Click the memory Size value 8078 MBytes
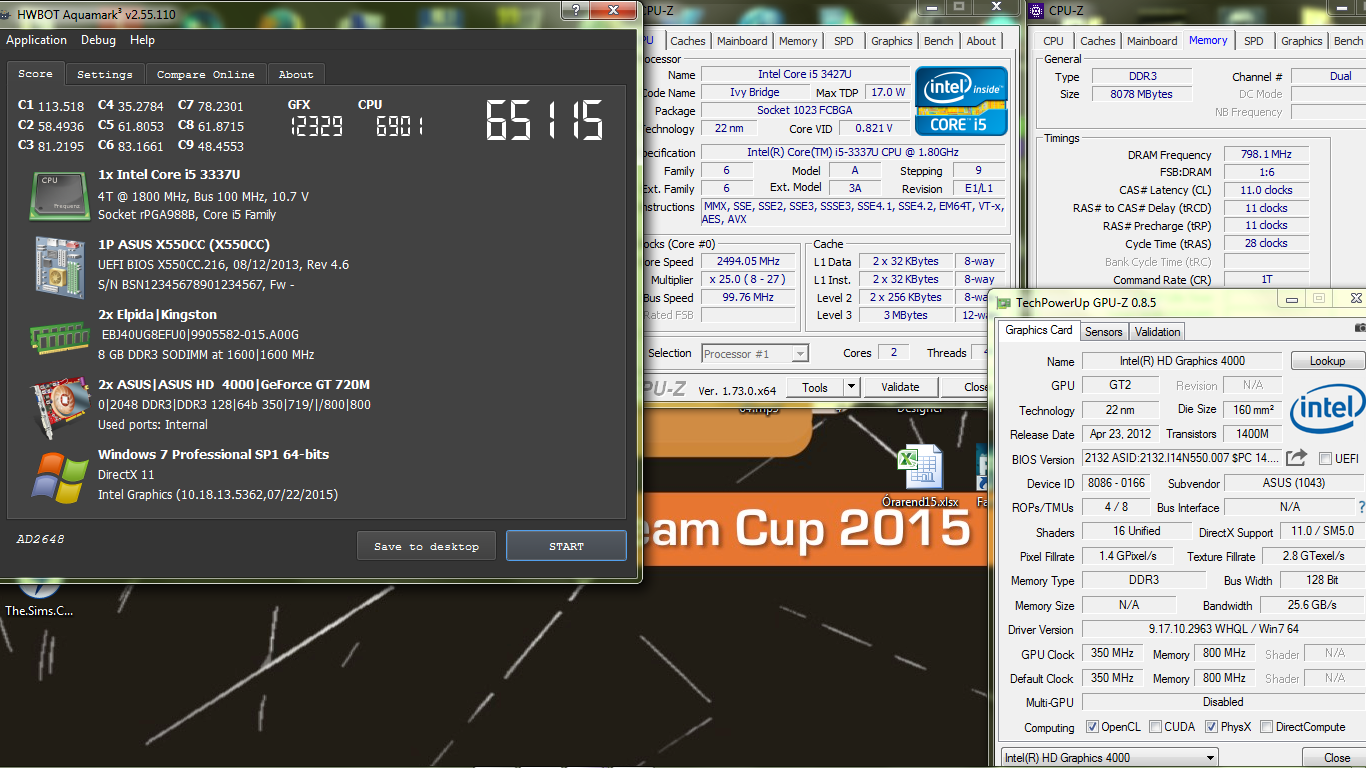 point(1141,94)
